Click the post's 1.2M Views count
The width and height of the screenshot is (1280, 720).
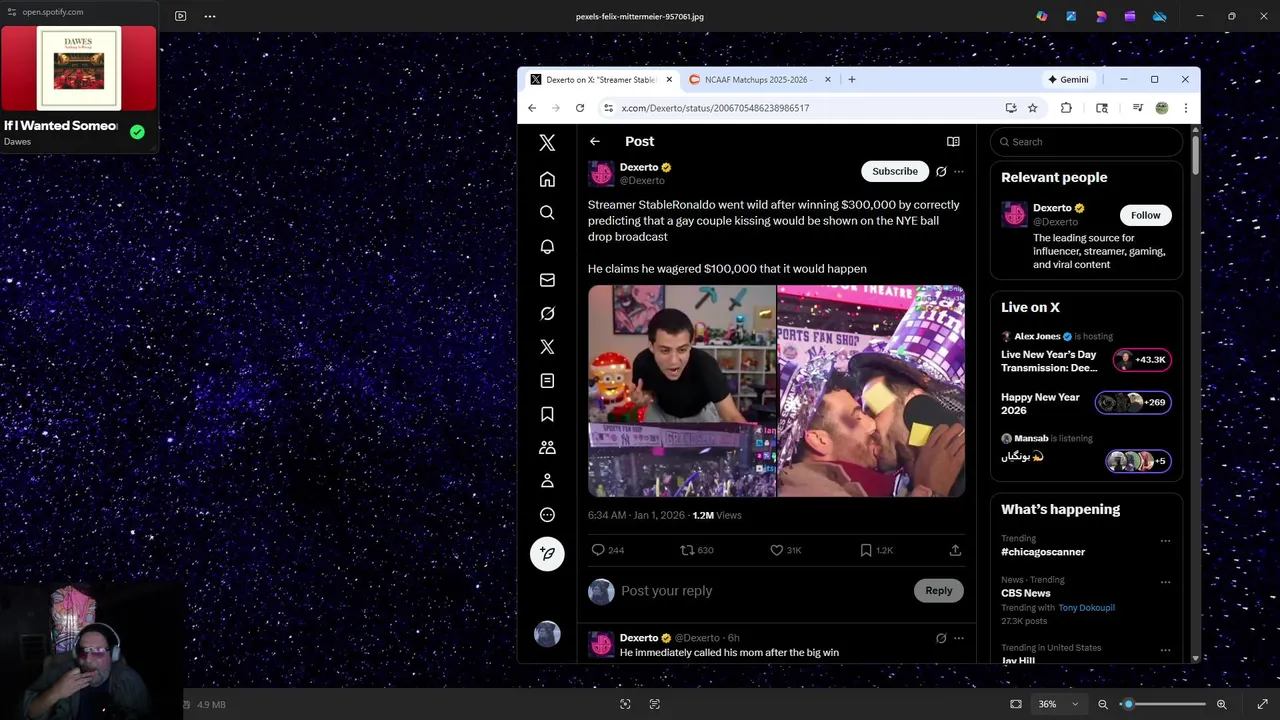click(717, 515)
